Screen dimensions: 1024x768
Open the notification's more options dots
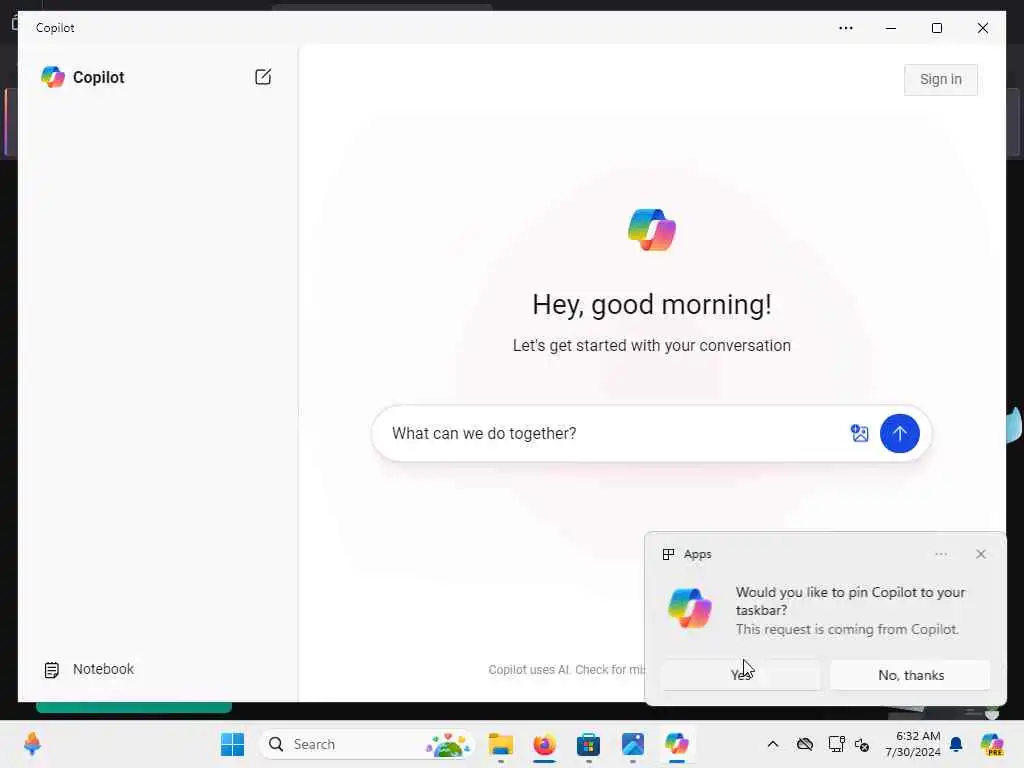(x=940, y=554)
